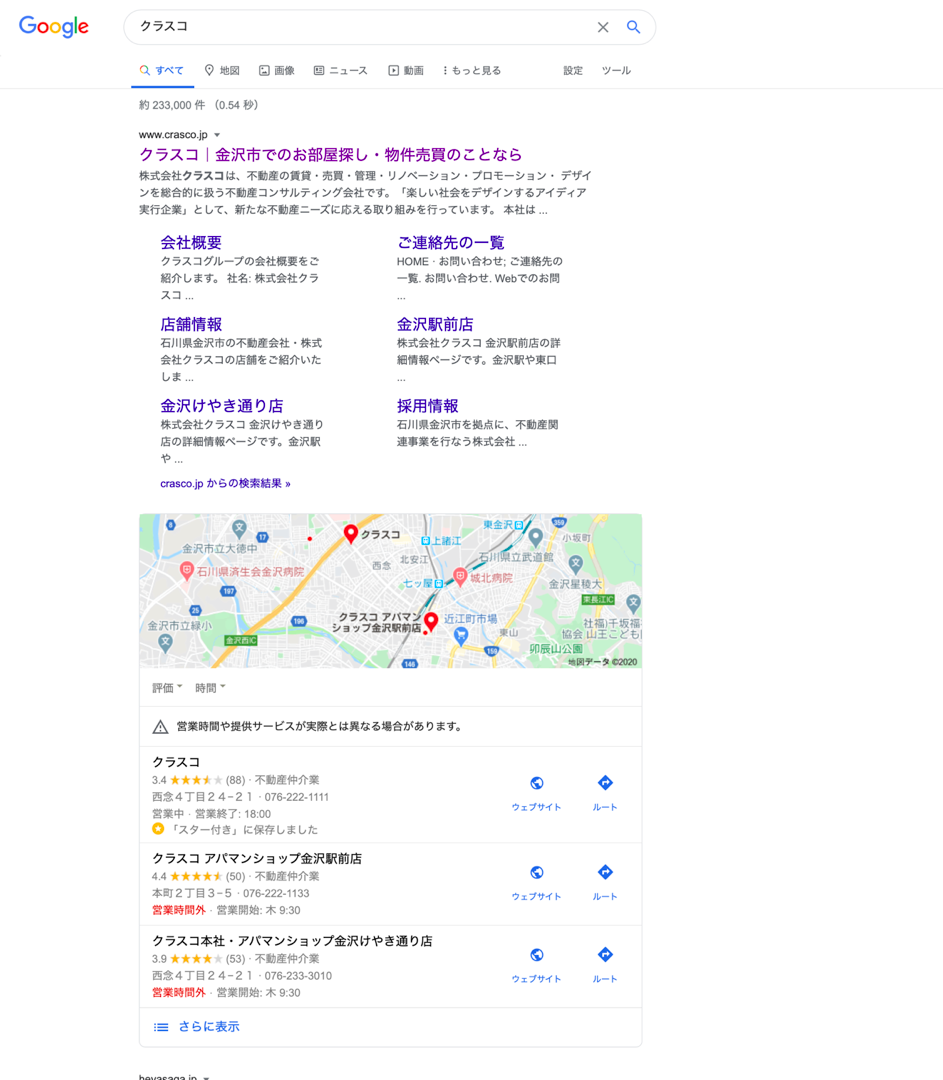Open the クラスコ｜金沢市でのお部屋探し result title
Image resolution: width=943 pixels, height=1080 pixels.
[x=331, y=154]
